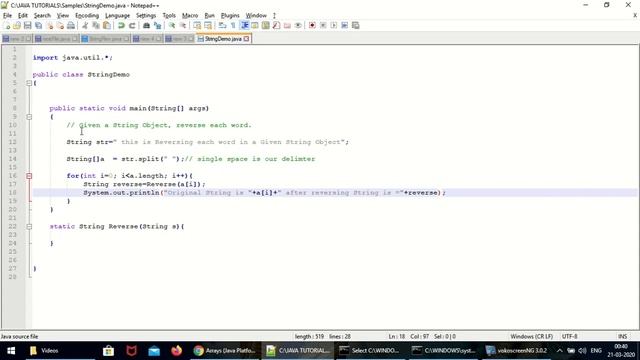This screenshot has height=360, width=640.
Task: Open the File menu
Action: (x=7, y=16)
